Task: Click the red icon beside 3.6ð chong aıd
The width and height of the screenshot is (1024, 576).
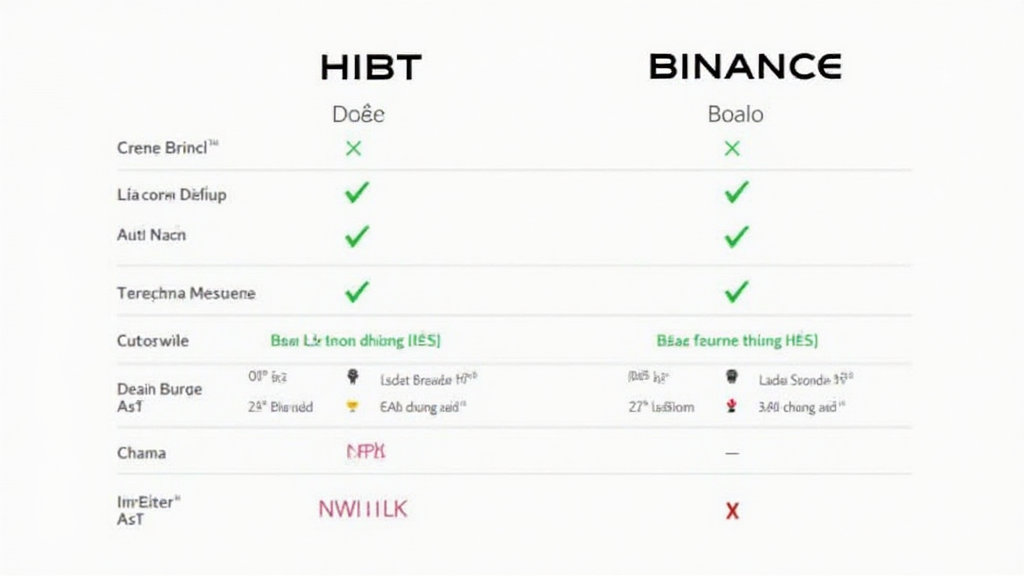Action: point(732,406)
